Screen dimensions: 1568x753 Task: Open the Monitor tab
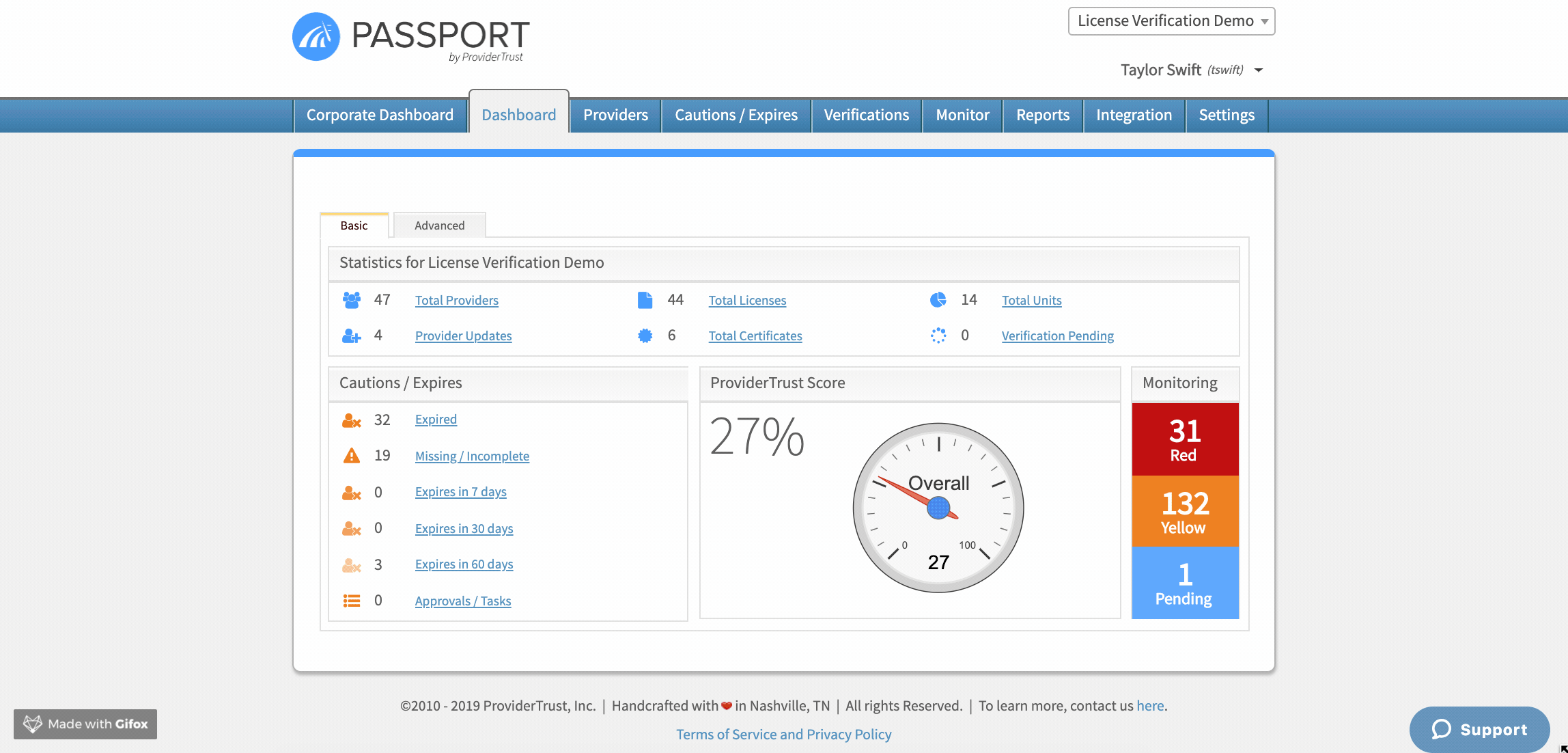962,115
